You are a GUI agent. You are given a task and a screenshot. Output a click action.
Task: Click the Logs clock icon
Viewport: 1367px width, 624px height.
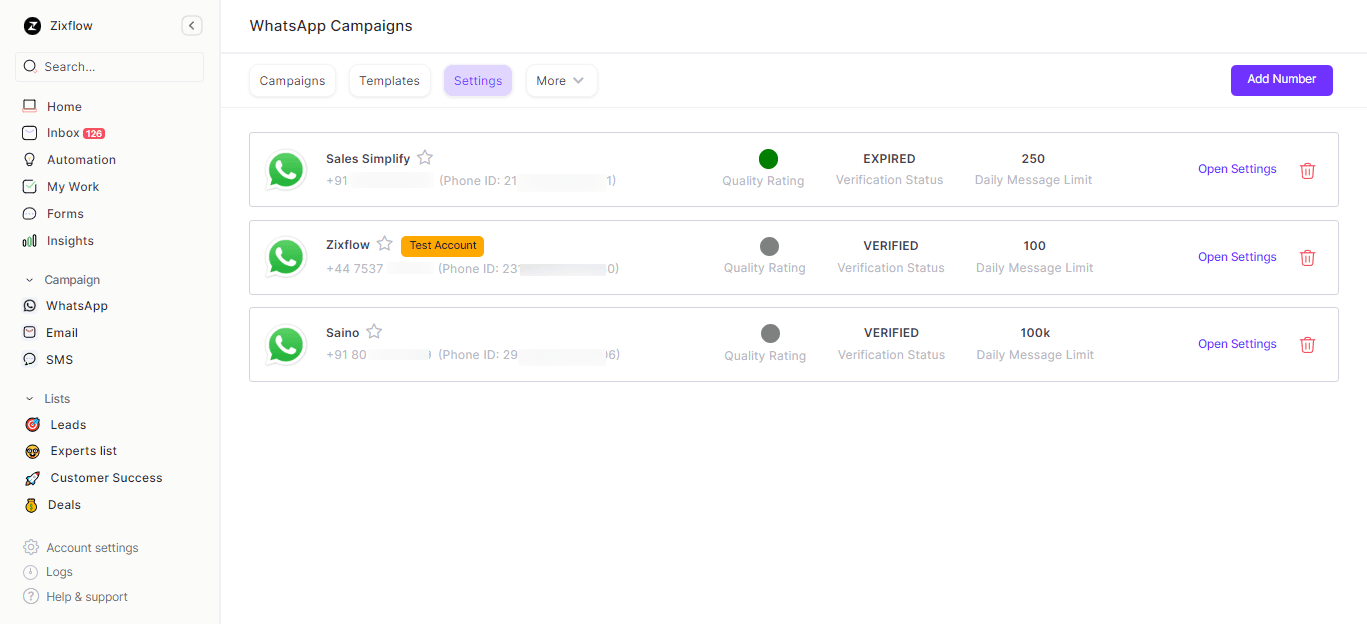click(31, 572)
